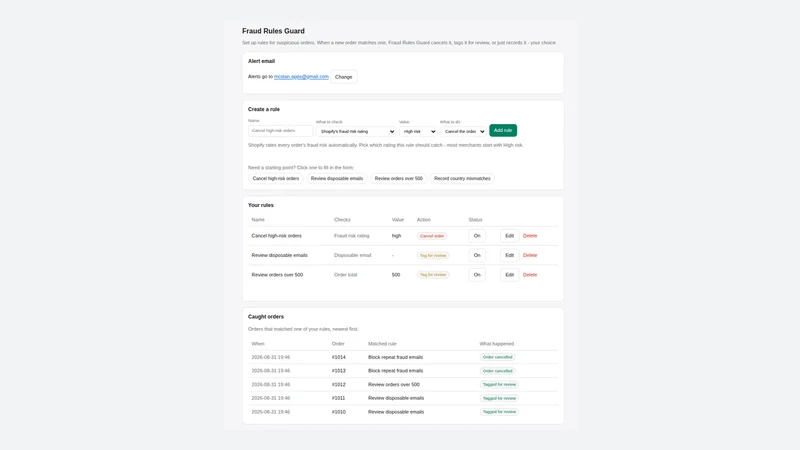Change the alert email address
The height and width of the screenshot is (450, 800).
pyautogui.click(x=343, y=77)
